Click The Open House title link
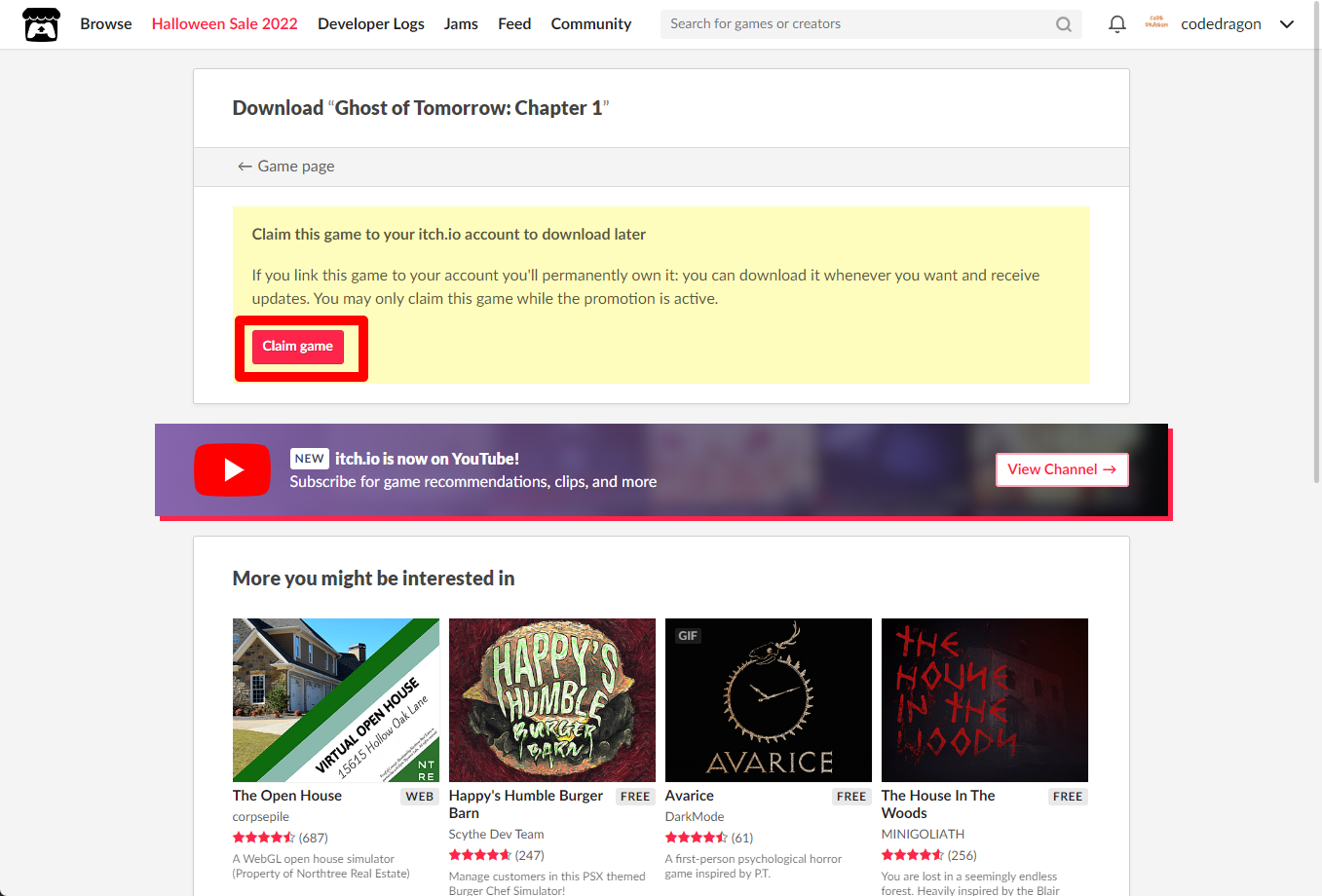 287,796
